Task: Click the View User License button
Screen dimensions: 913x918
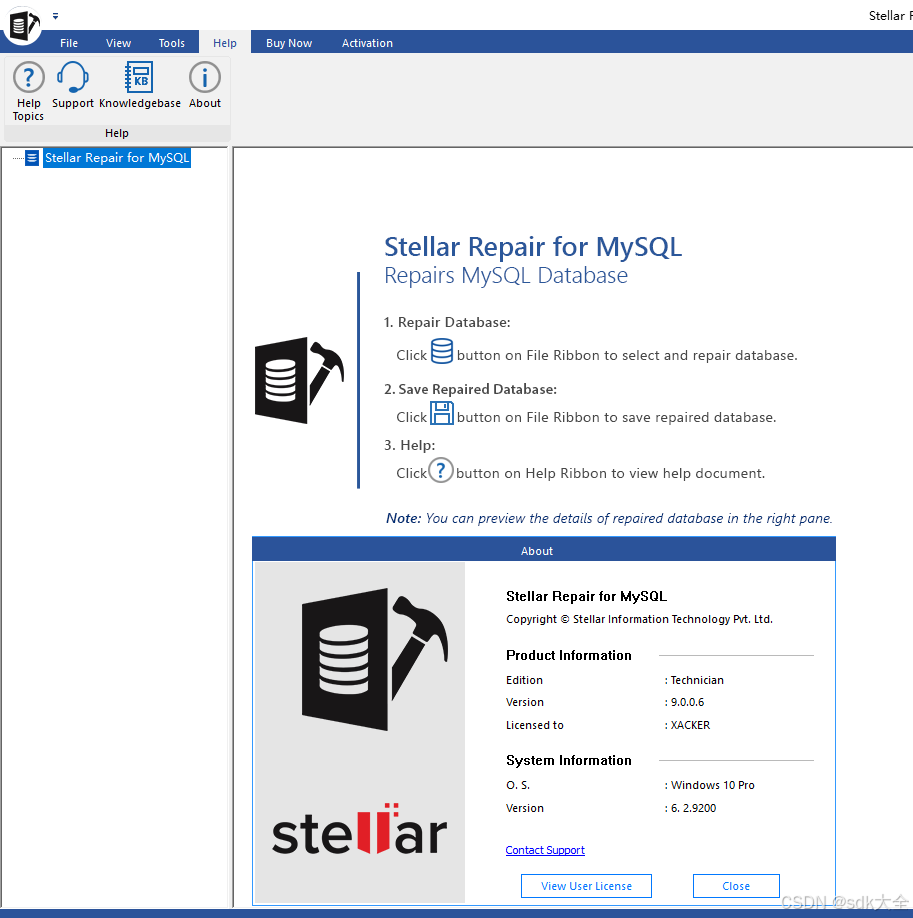Action: [586, 886]
